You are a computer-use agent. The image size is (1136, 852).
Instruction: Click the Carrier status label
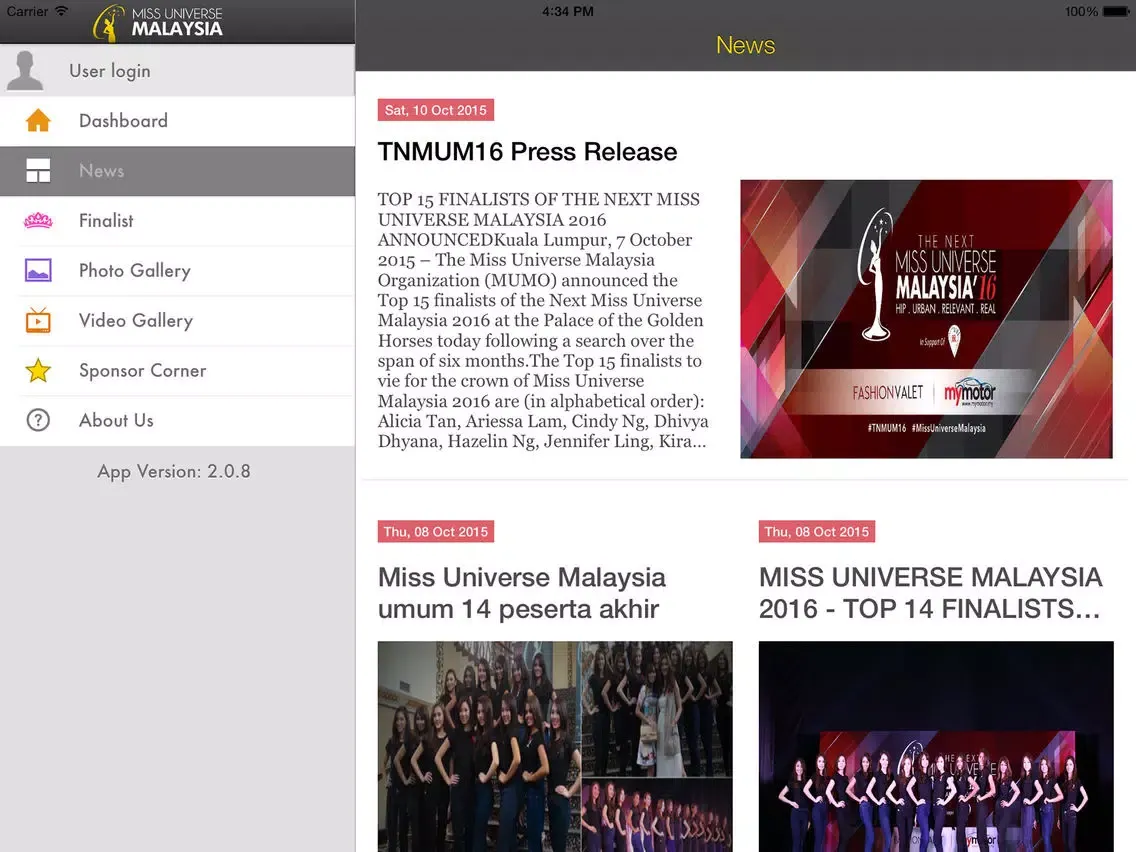(x=27, y=11)
